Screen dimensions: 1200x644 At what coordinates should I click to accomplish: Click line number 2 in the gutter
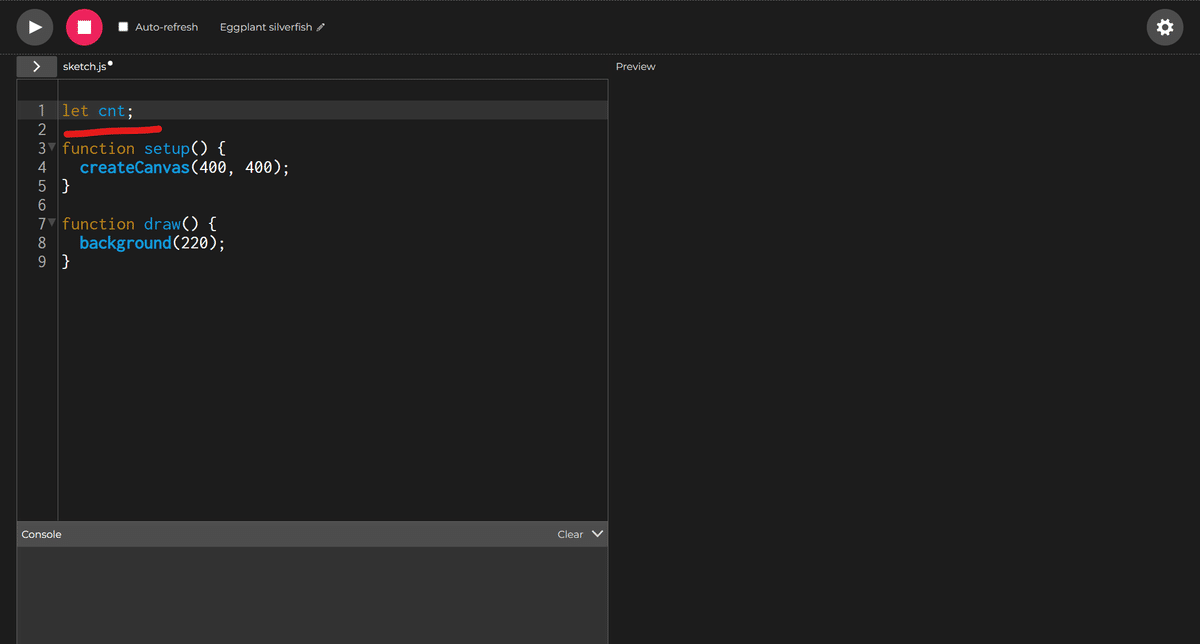(x=42, y=129)
